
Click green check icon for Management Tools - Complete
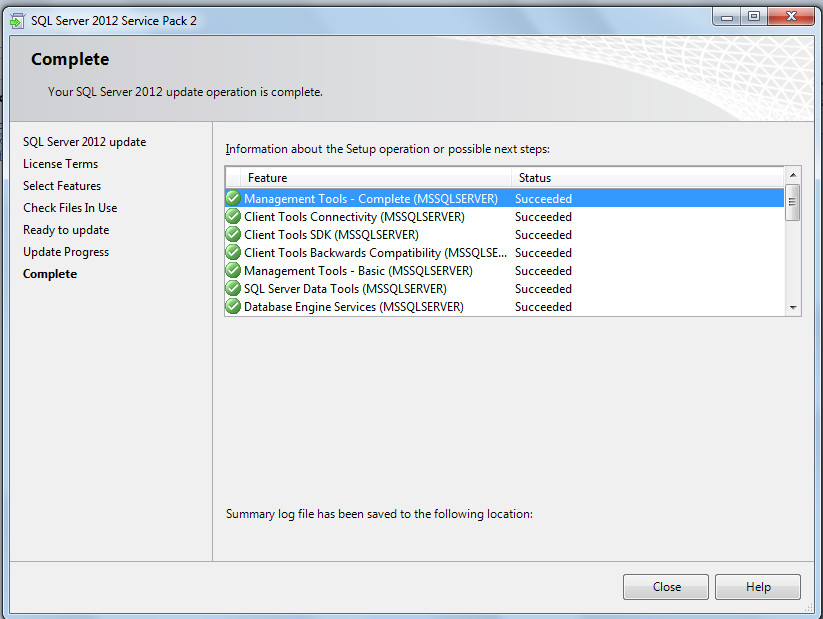click(x=233, y=198)
